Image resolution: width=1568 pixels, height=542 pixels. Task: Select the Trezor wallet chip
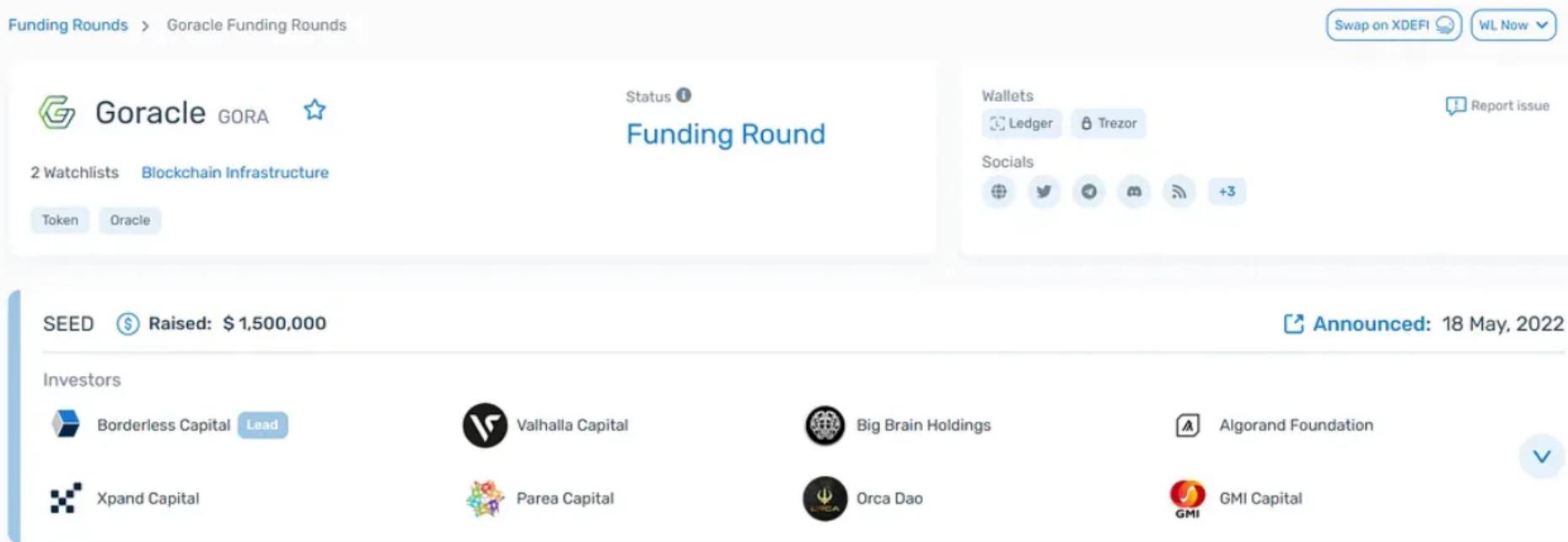[x=1109, y=123]
